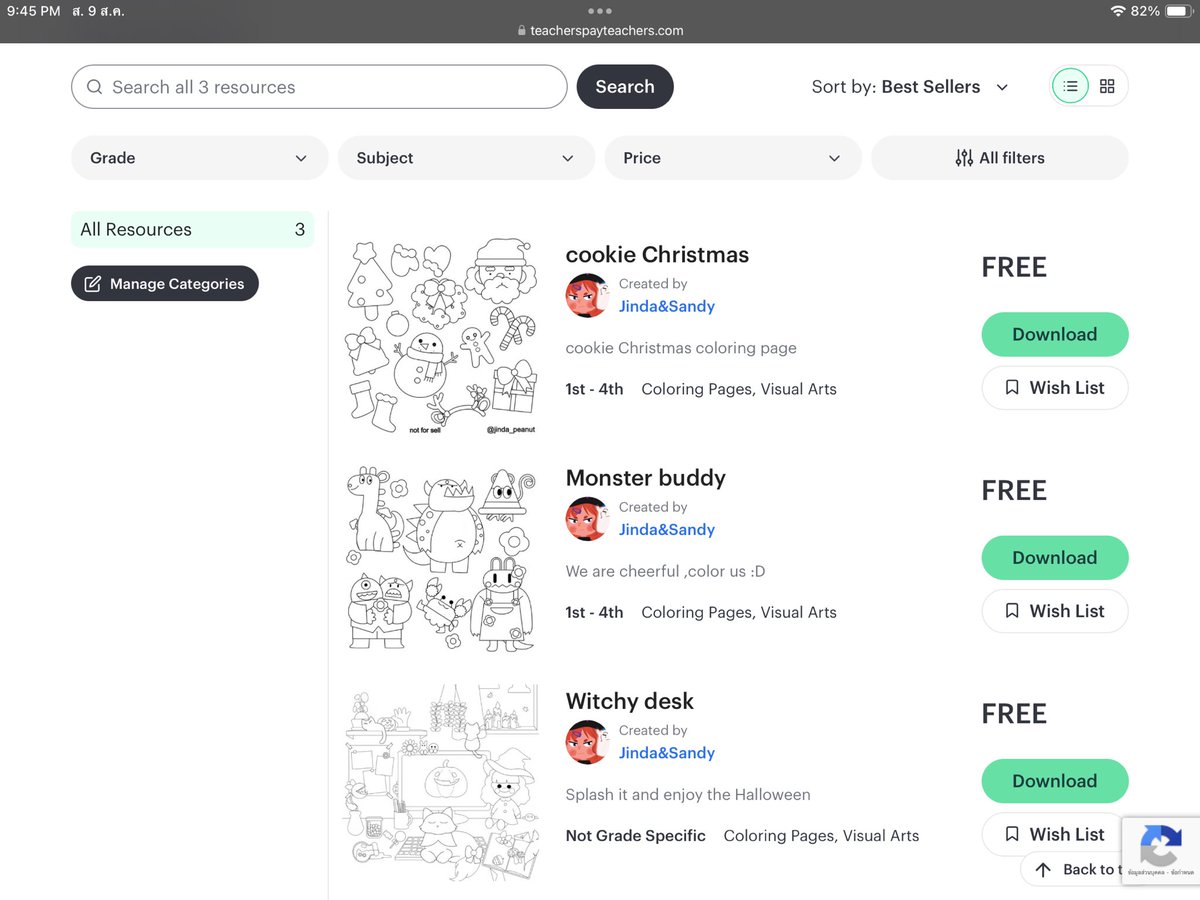
Task: Add Witchy desk to Wish List
Action: pos(1055,834)
